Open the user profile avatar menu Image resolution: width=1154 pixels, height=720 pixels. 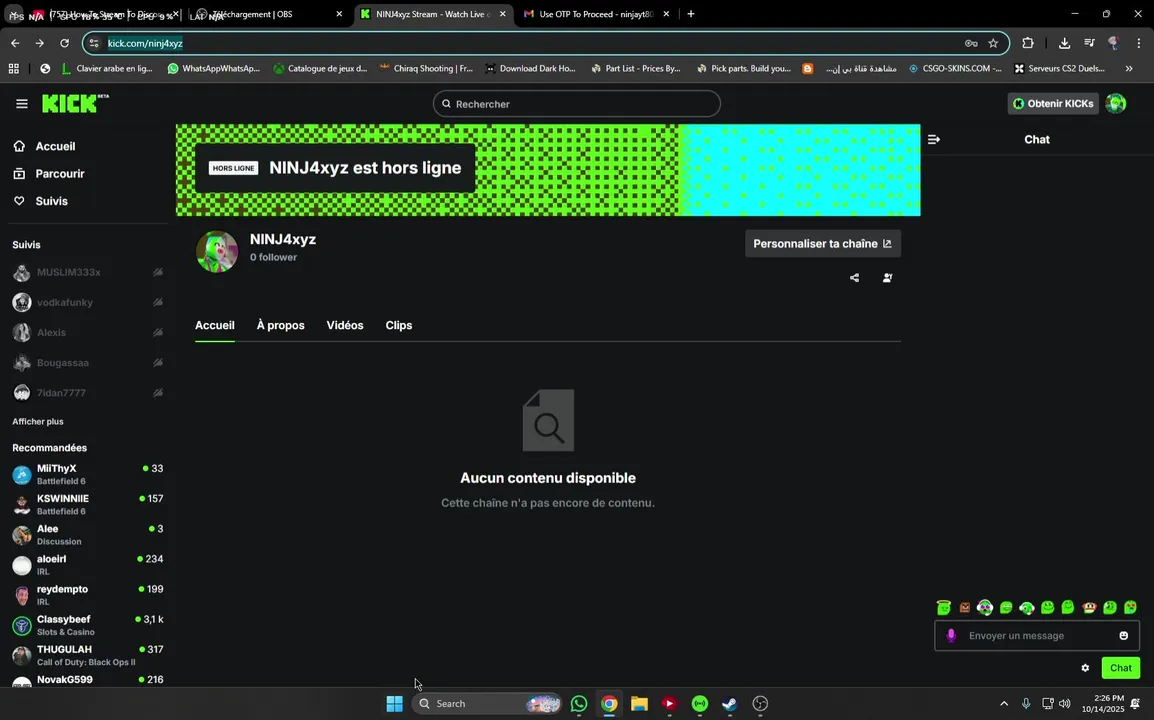tap(1116, 104)
